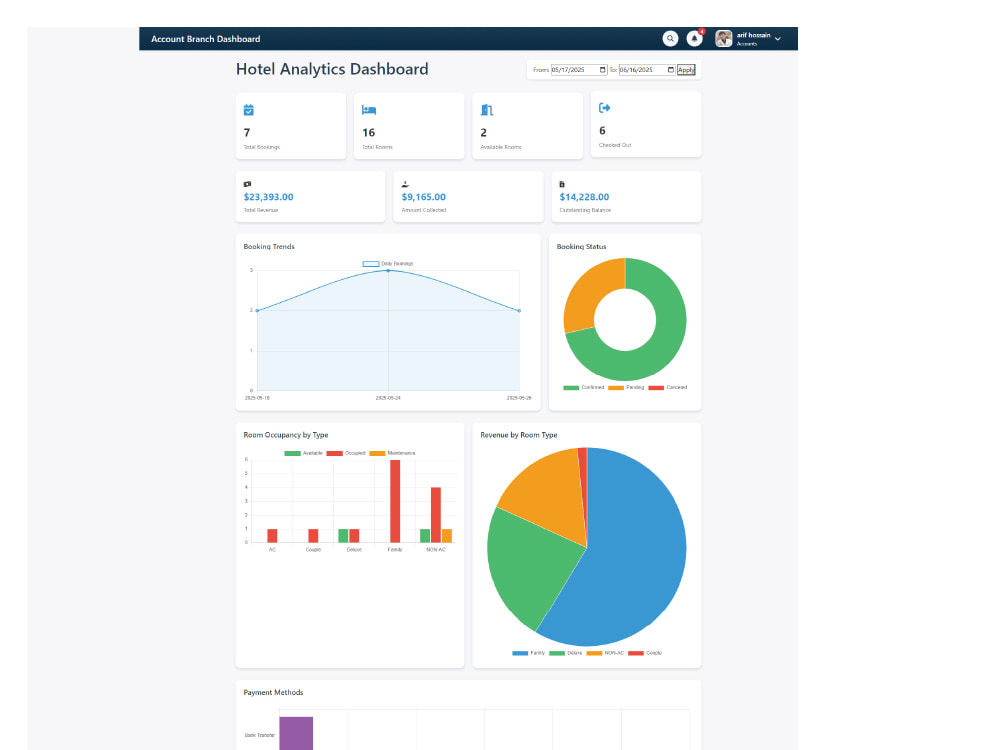The width and height of the screenshot is (1000, 750).
Task: Click the peak data point on 2025-05-24
Action: (x=388, y=270)
